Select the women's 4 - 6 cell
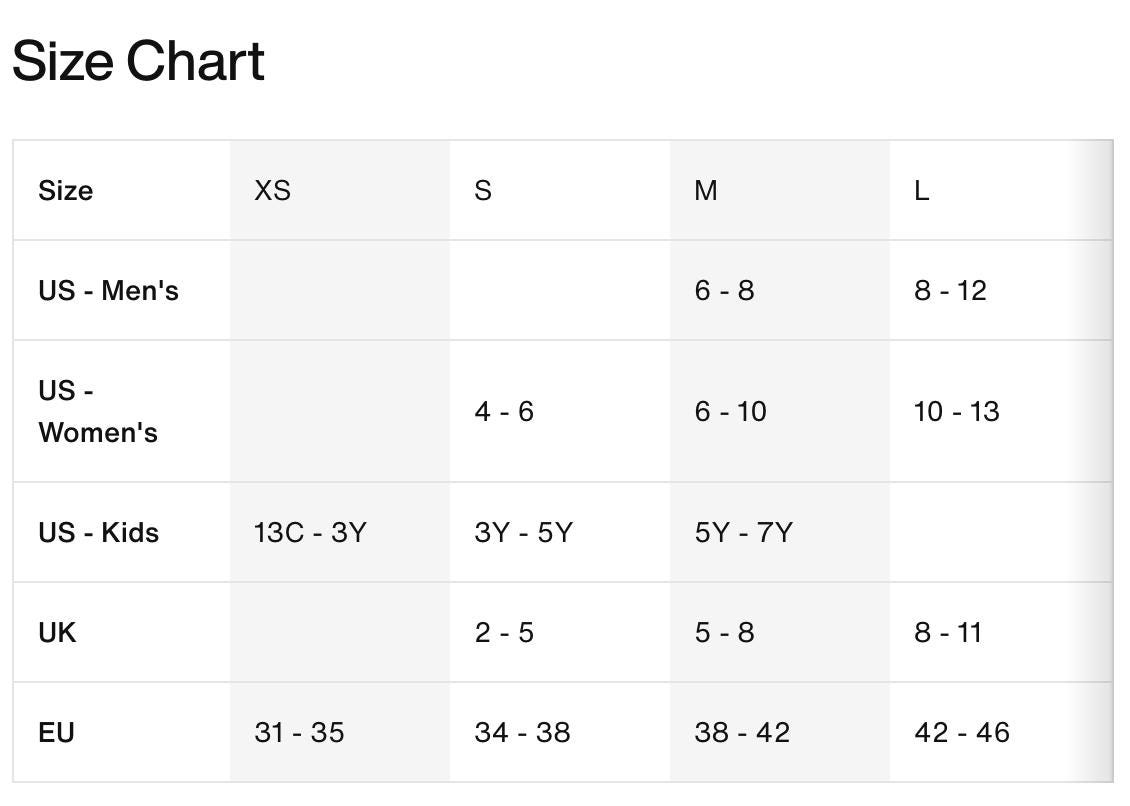1130x806 pixels. [504, 412]
